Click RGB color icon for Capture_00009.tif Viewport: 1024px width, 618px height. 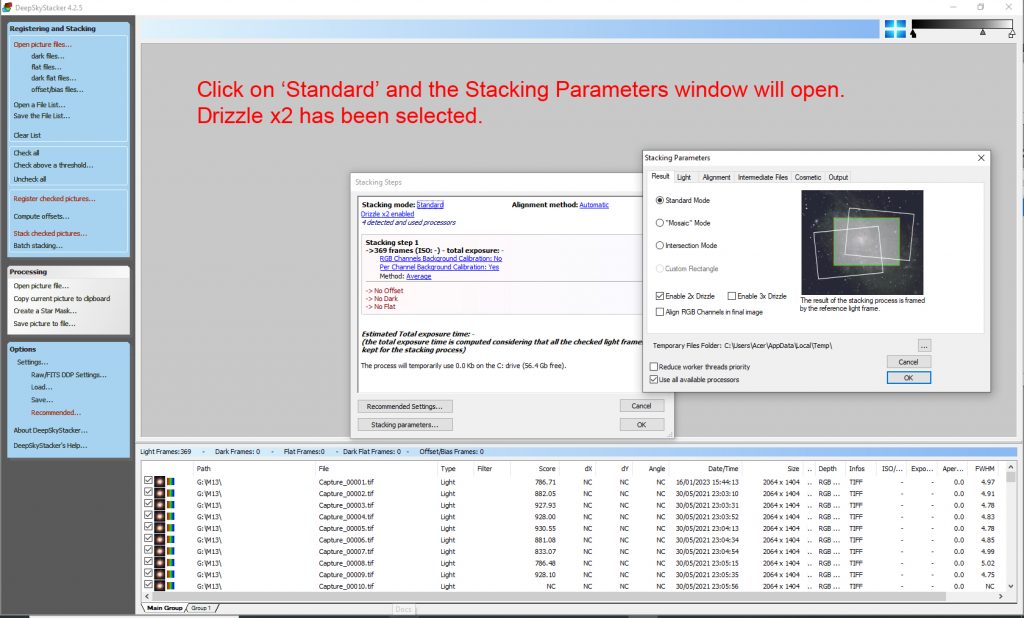(x=170, y=575)
